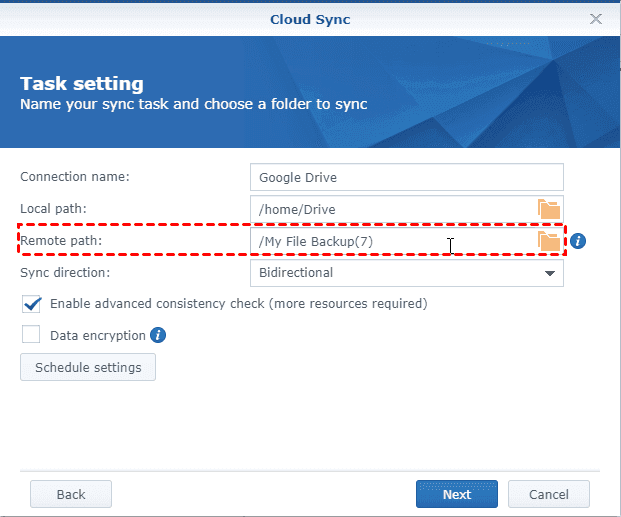Enable the Data encryption checkbox

click(32, 335)
